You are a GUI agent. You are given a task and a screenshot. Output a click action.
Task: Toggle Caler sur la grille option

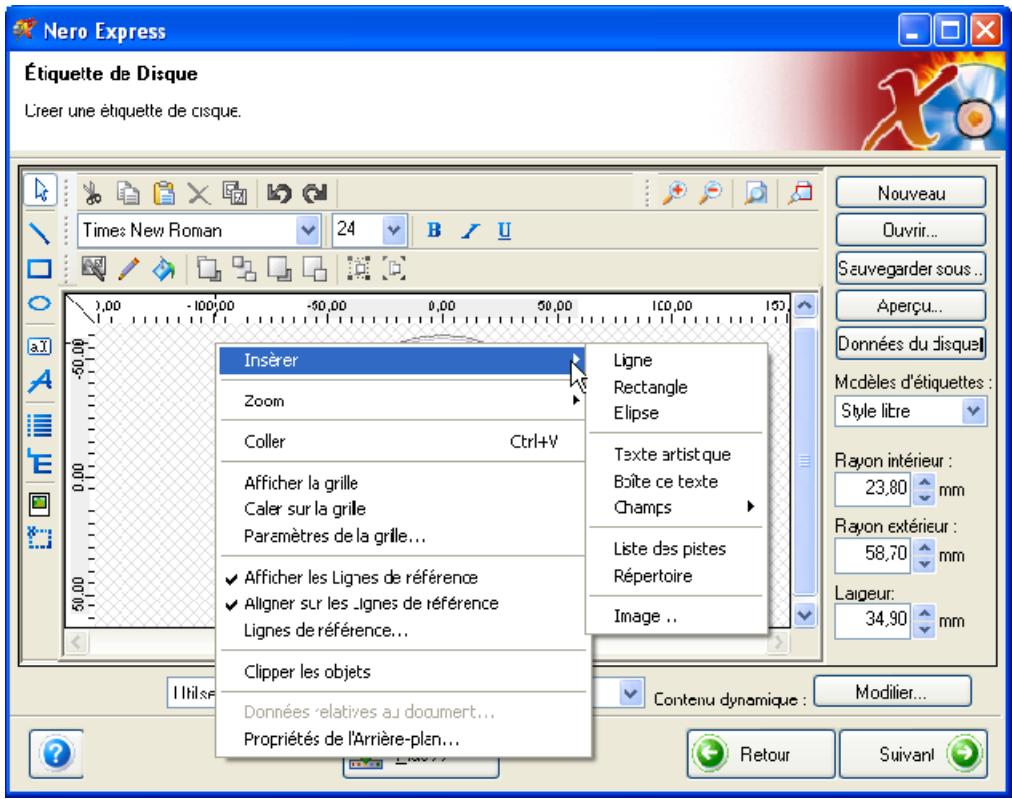pyautogui.click(x=403, y=509)
